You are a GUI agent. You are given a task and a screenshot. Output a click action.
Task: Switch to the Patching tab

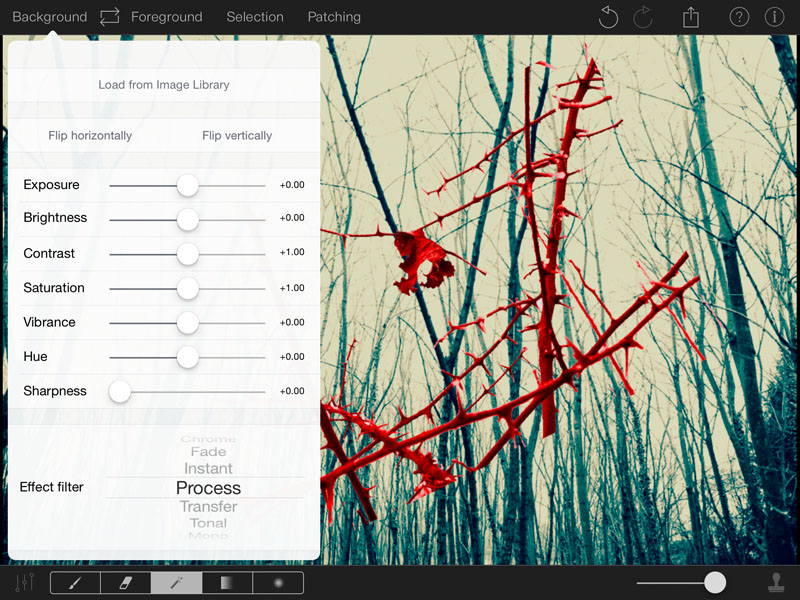(x=334, y=17)
